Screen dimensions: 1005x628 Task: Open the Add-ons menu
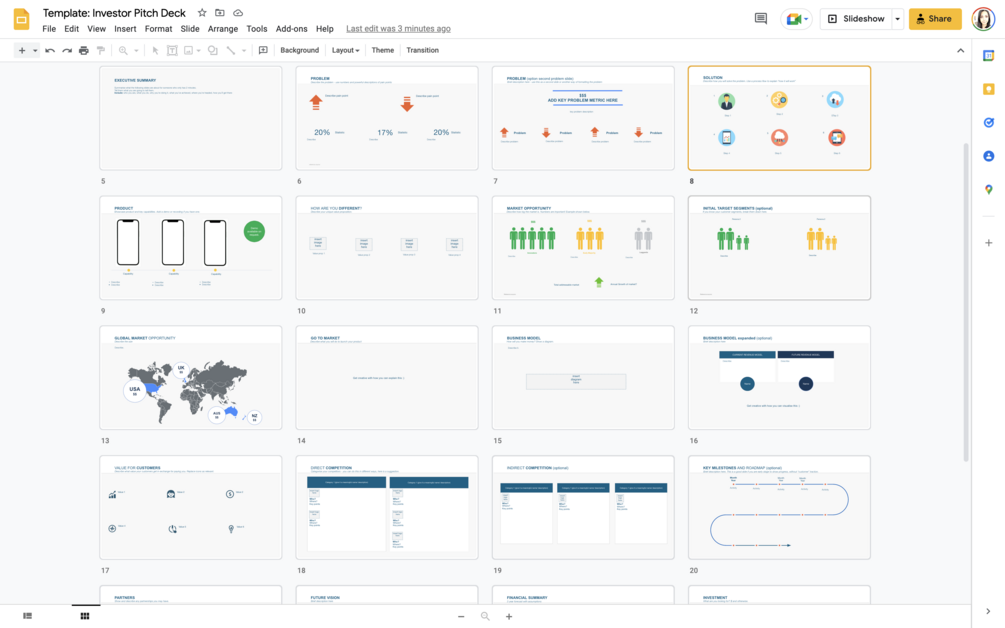click(x=292, y=29)
